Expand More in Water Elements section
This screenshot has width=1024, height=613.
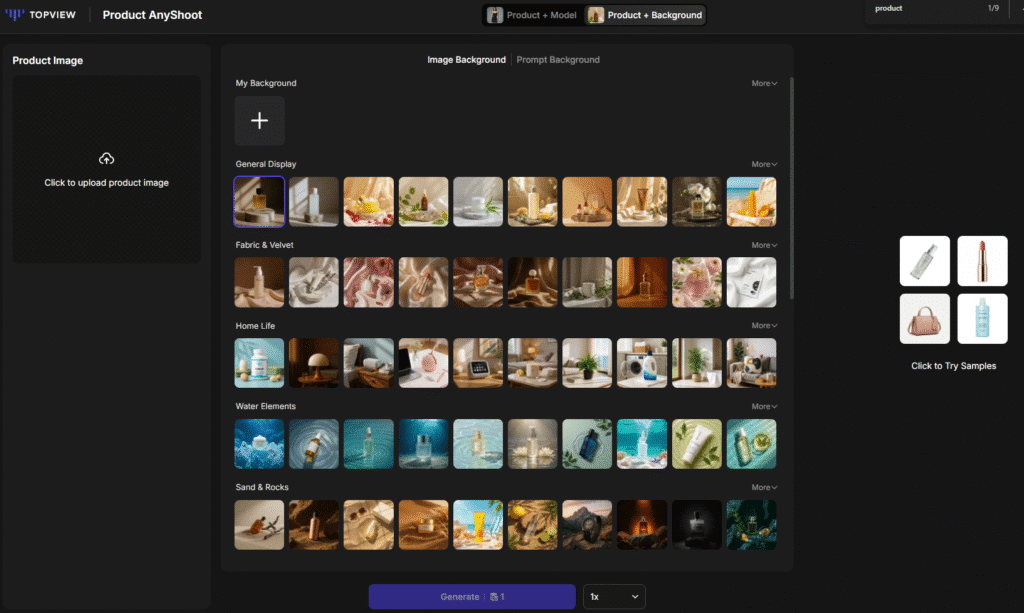point(764,407)
